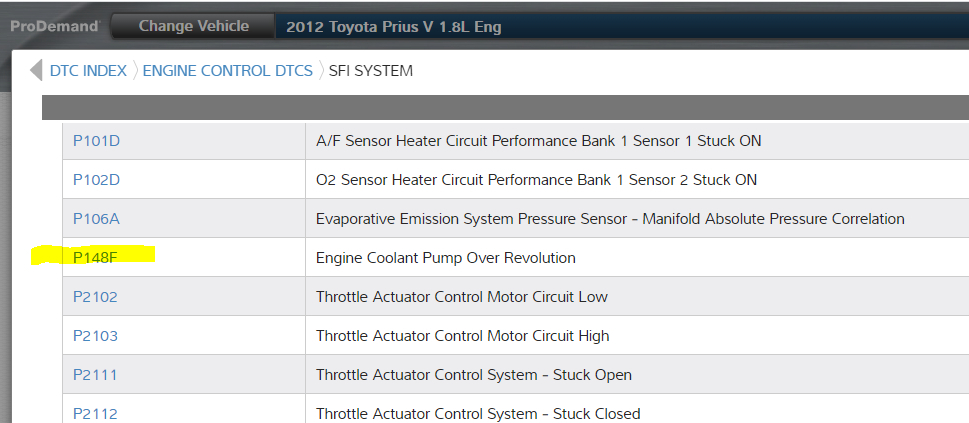Open DTC code P2102
The image size is (969, 423).
[x=95, y=297]
